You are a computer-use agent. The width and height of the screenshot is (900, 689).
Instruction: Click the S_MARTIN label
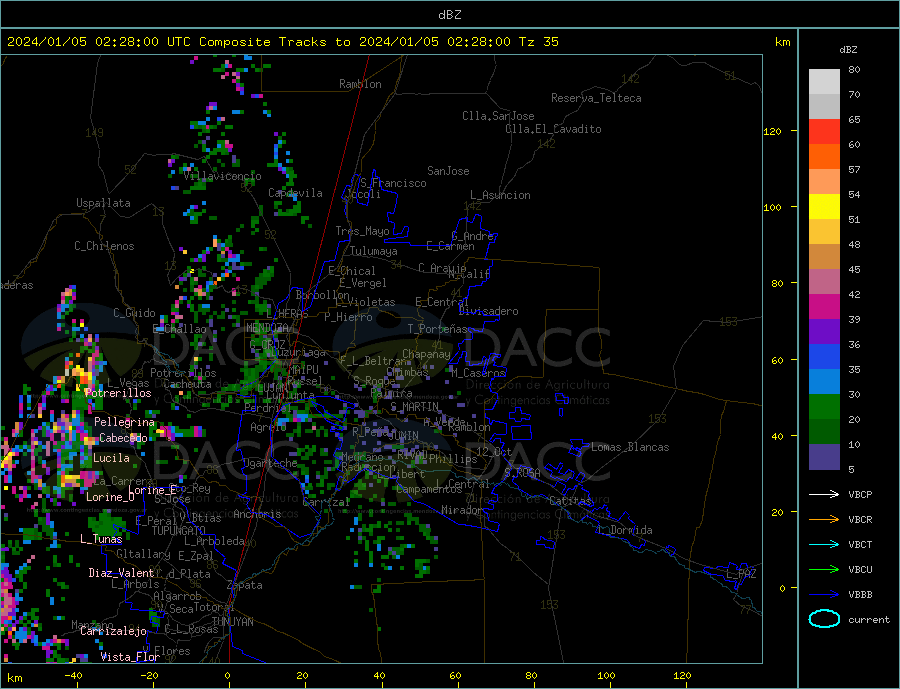(414, 407)
